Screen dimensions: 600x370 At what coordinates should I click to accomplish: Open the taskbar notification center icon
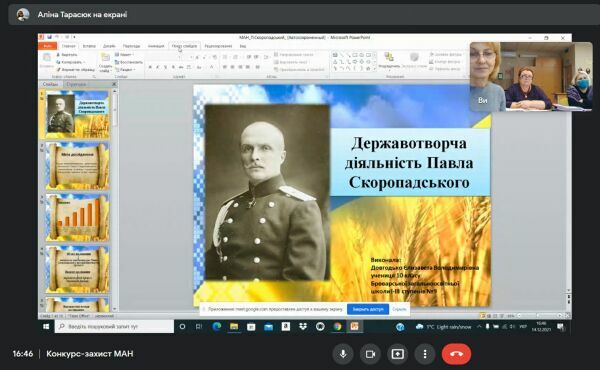(561, 326)
